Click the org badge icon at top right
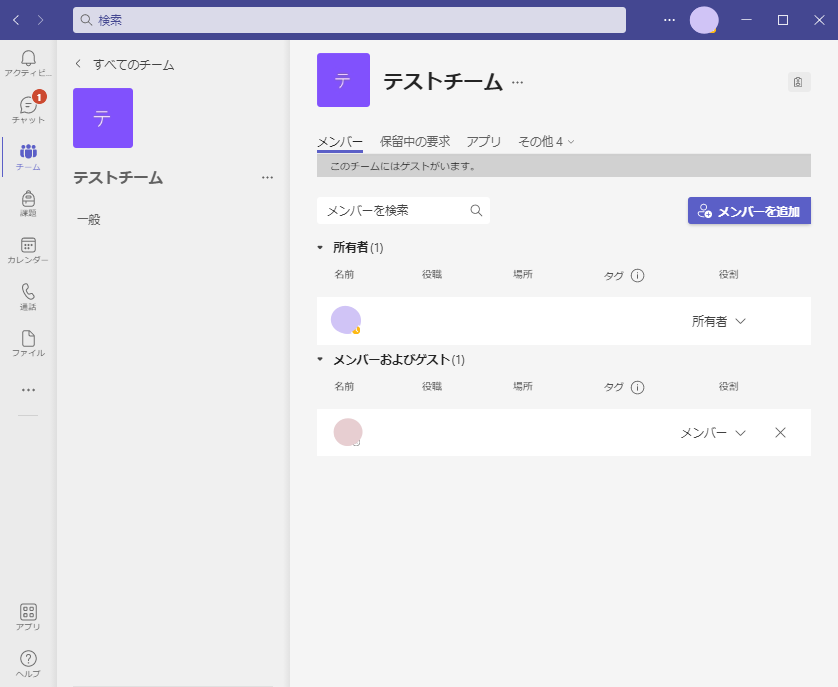This screenshot has height=687, width=838. [x=798, y=82]
